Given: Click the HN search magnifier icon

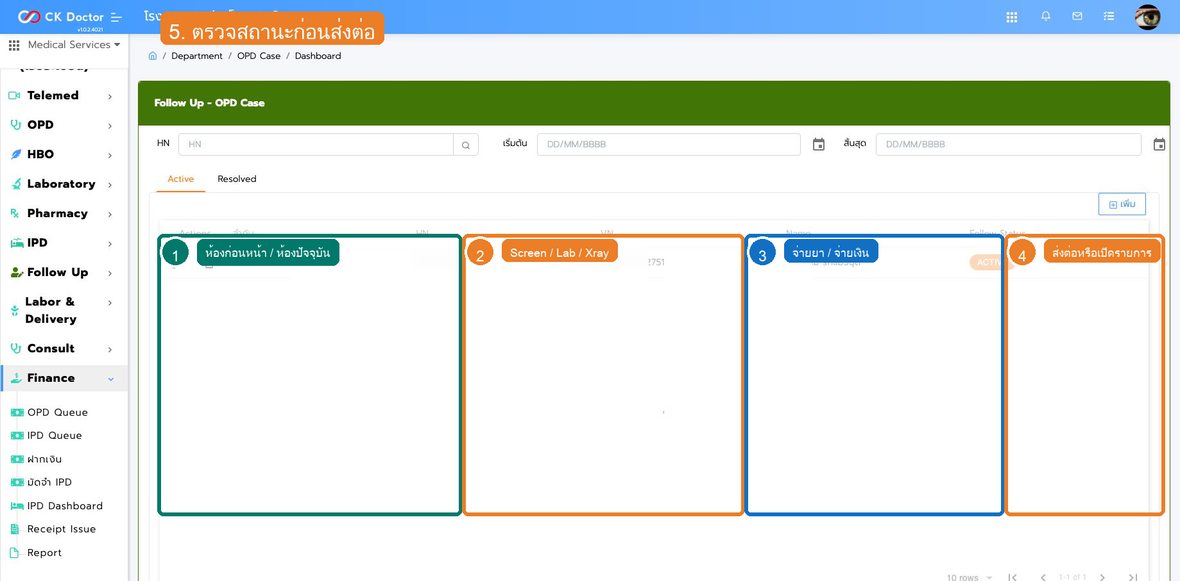Looking at the screenshot, I should pos(466,144).
